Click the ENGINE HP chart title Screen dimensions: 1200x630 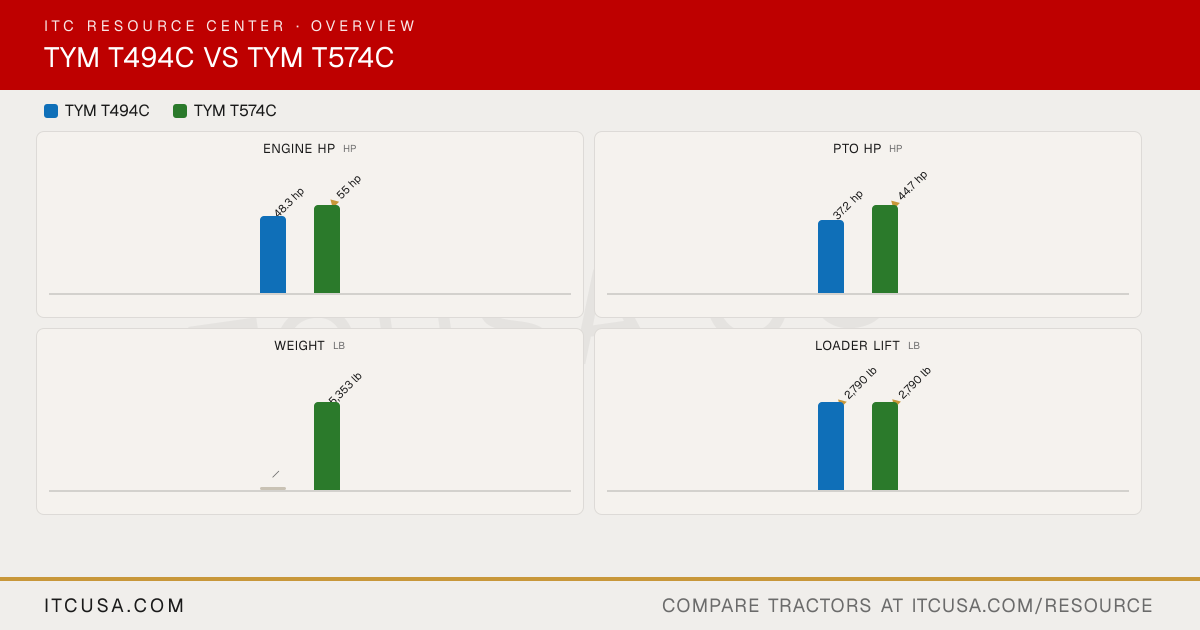click(299, 149)
